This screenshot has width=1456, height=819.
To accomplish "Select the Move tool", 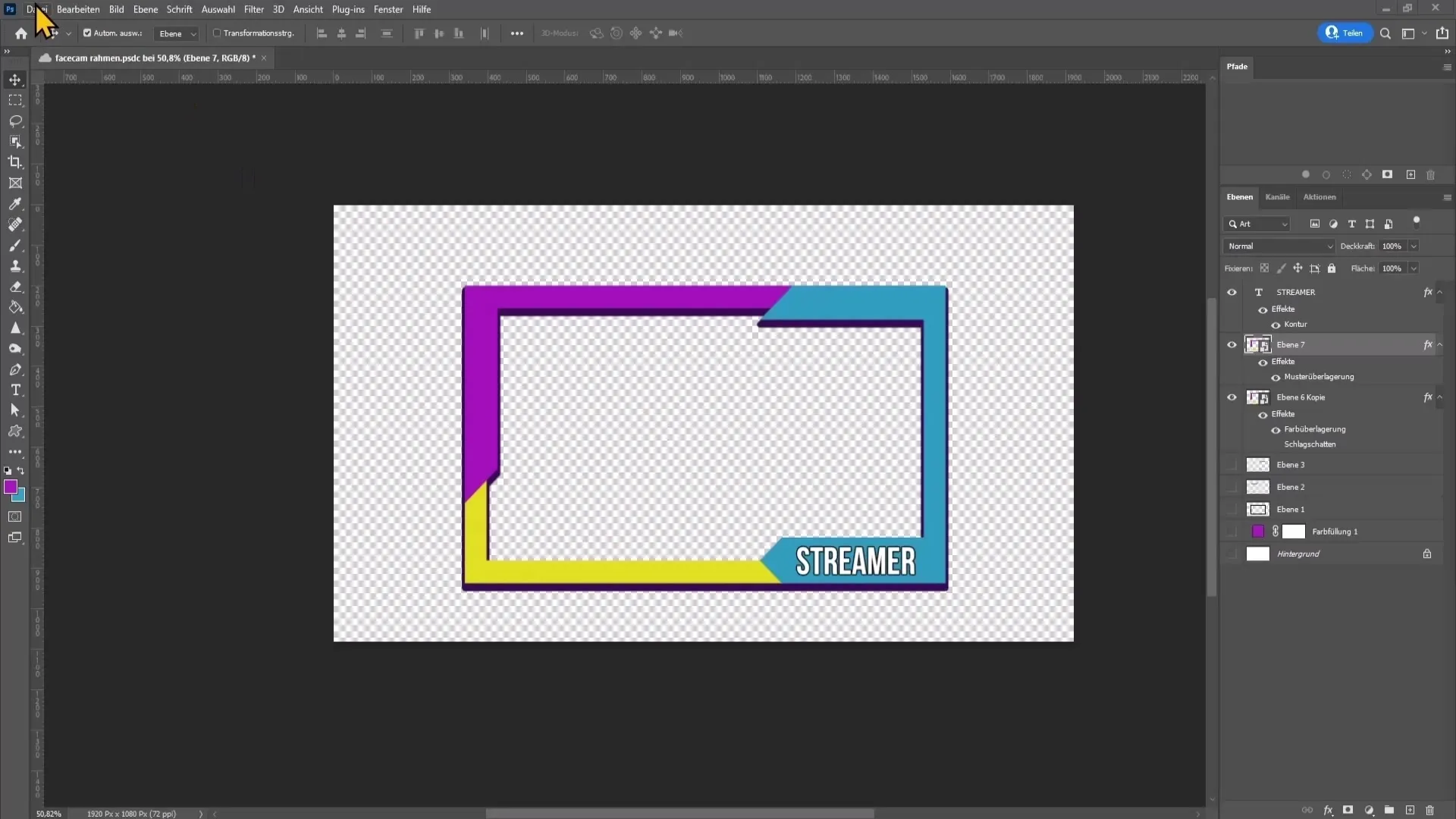I will coord(15,80).
